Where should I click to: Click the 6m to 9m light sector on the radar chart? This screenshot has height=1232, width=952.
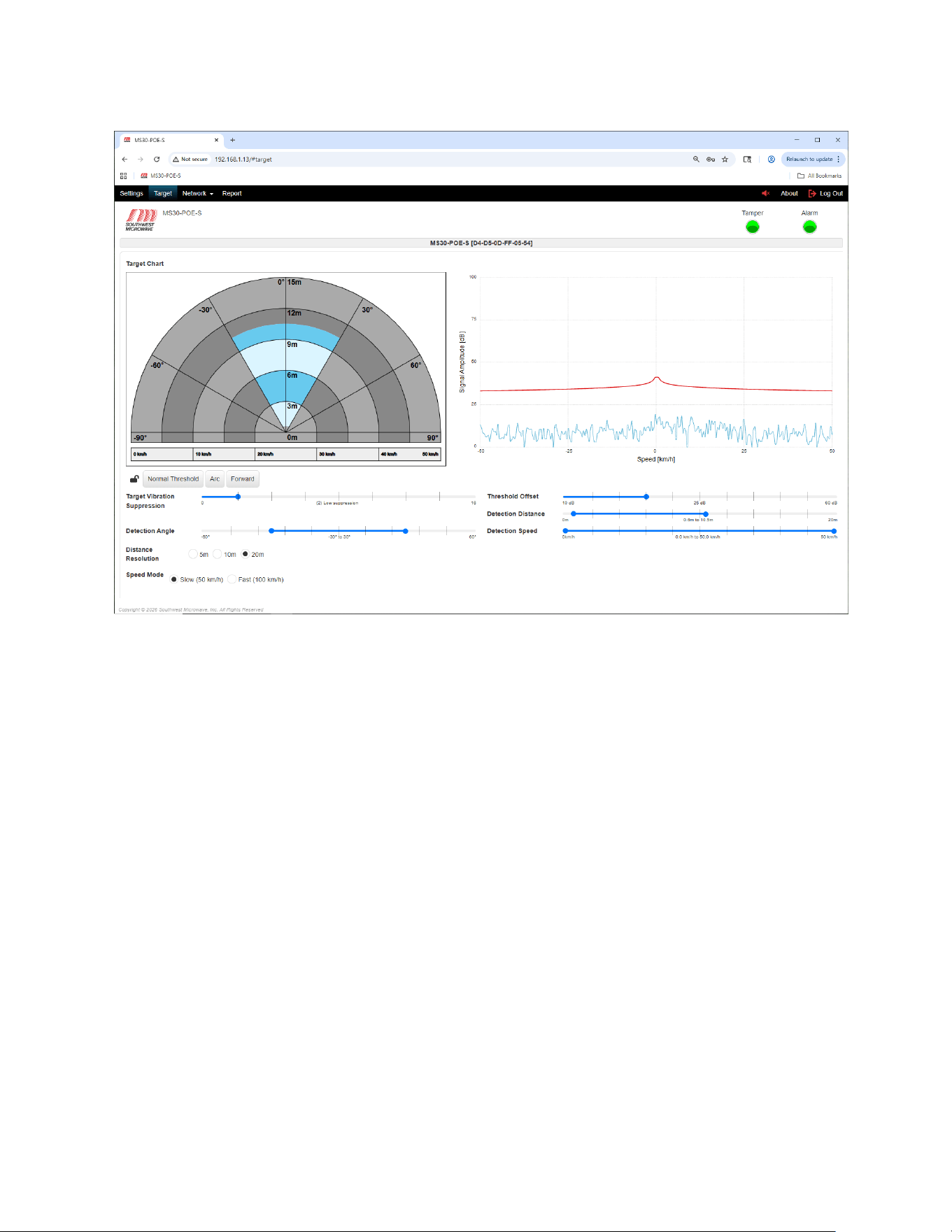(x=286, y=357)
